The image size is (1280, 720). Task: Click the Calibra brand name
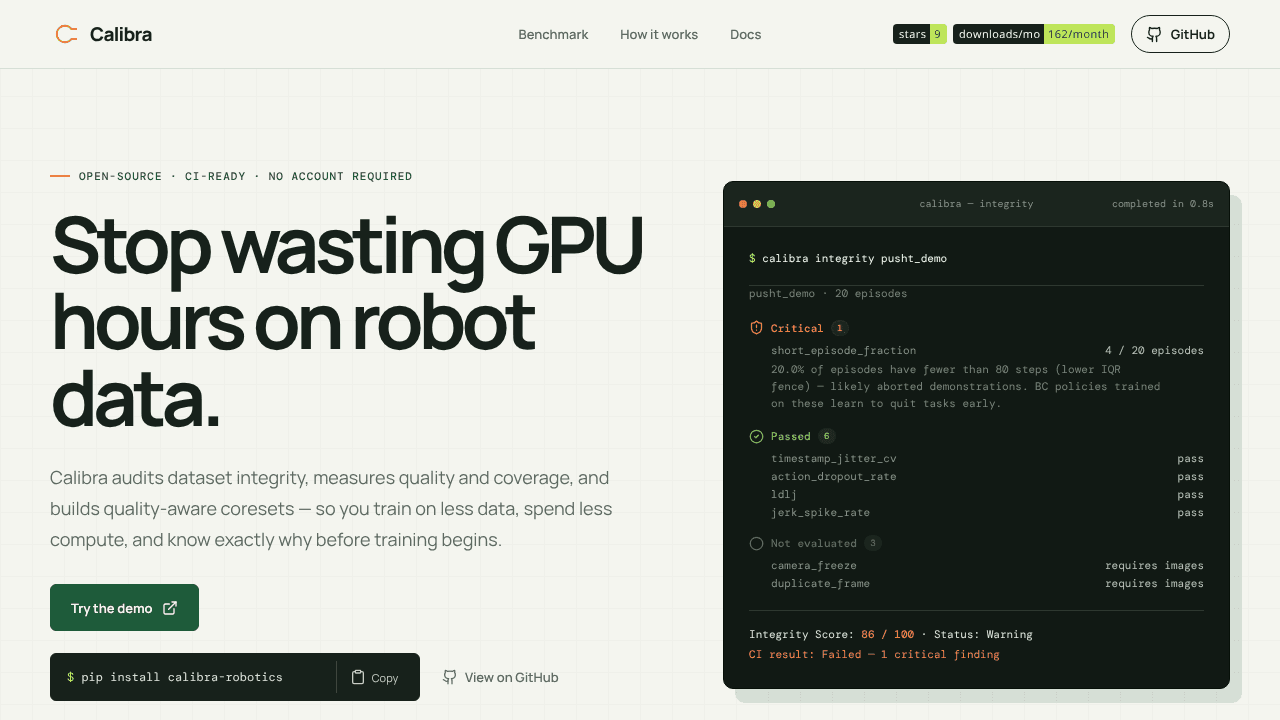point(121,34)
